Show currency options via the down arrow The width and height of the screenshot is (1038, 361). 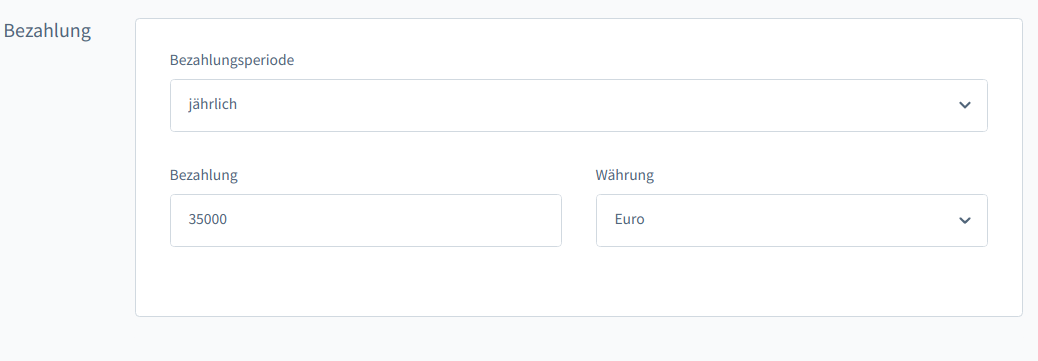[x=965, y=221]
